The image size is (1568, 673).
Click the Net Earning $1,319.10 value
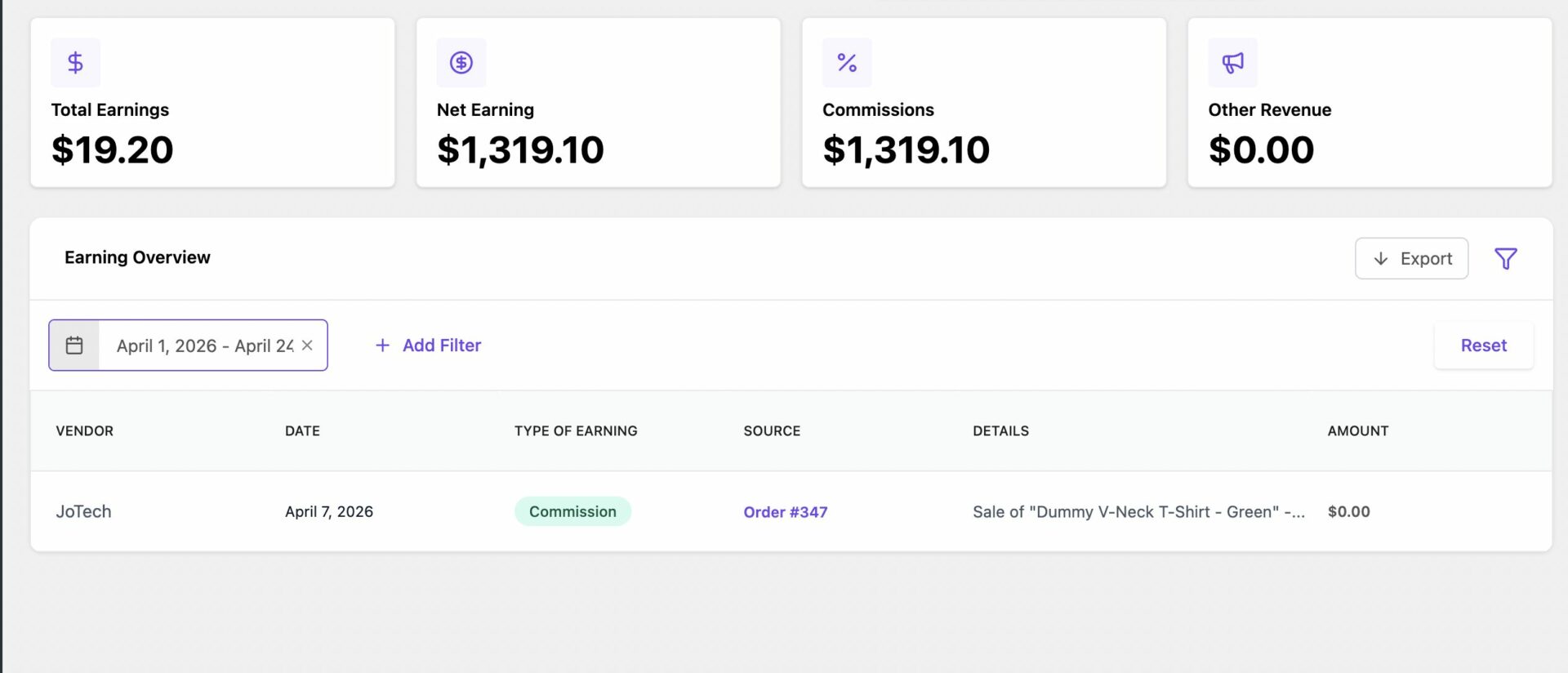520,150
